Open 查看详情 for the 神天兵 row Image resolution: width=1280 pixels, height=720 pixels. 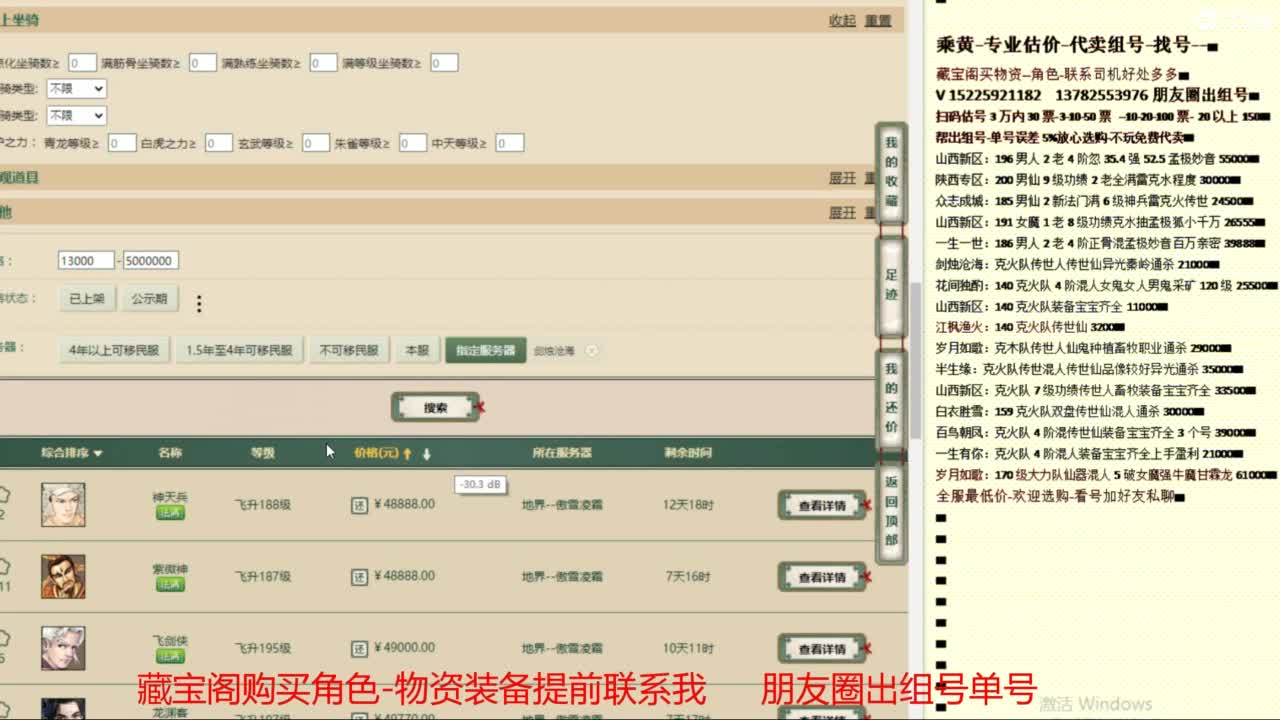(x=822, y=506)
